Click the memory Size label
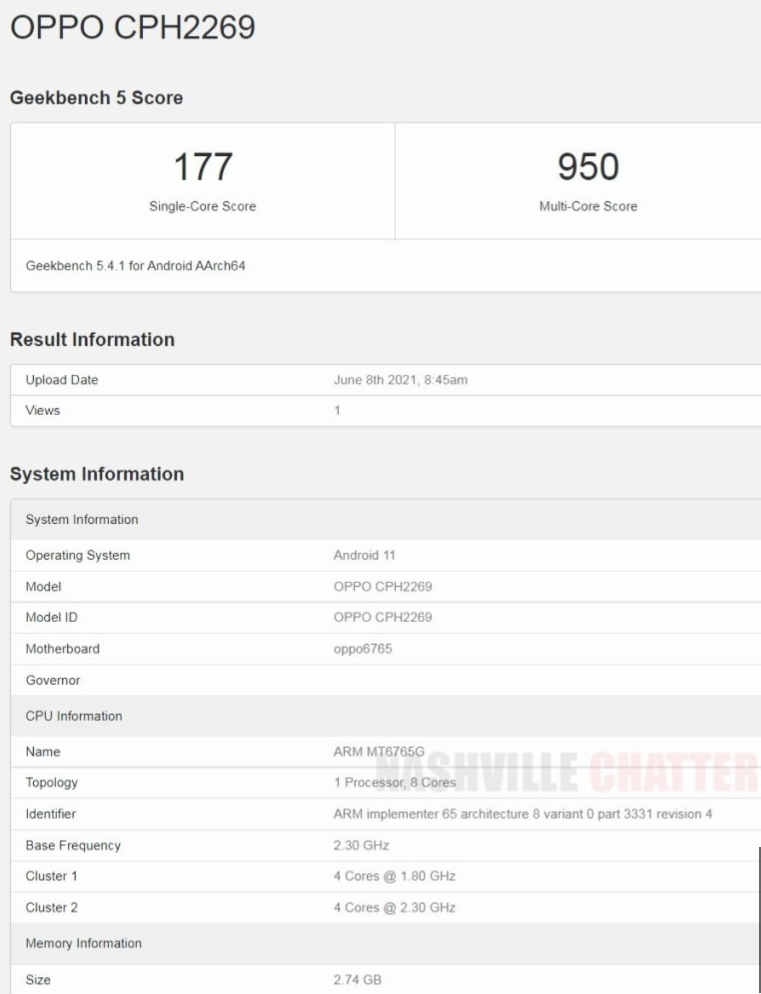Image resolution: width=761 pixels, height=994 pixels. click(x=38, y=980)
